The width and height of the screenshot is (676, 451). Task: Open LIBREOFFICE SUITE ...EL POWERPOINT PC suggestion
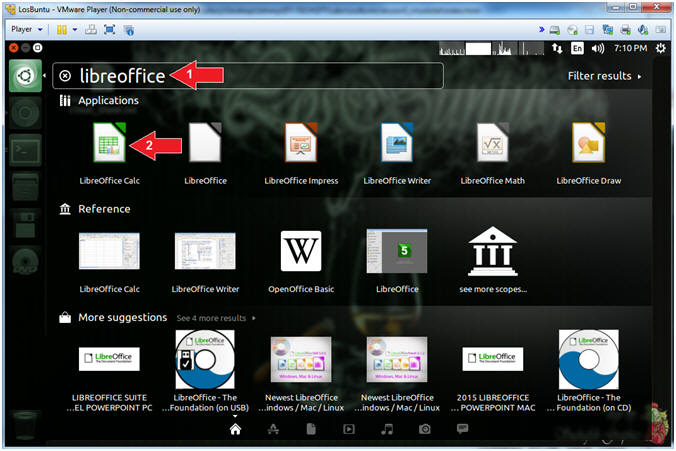pyautogui.click(x=110, y=378)
